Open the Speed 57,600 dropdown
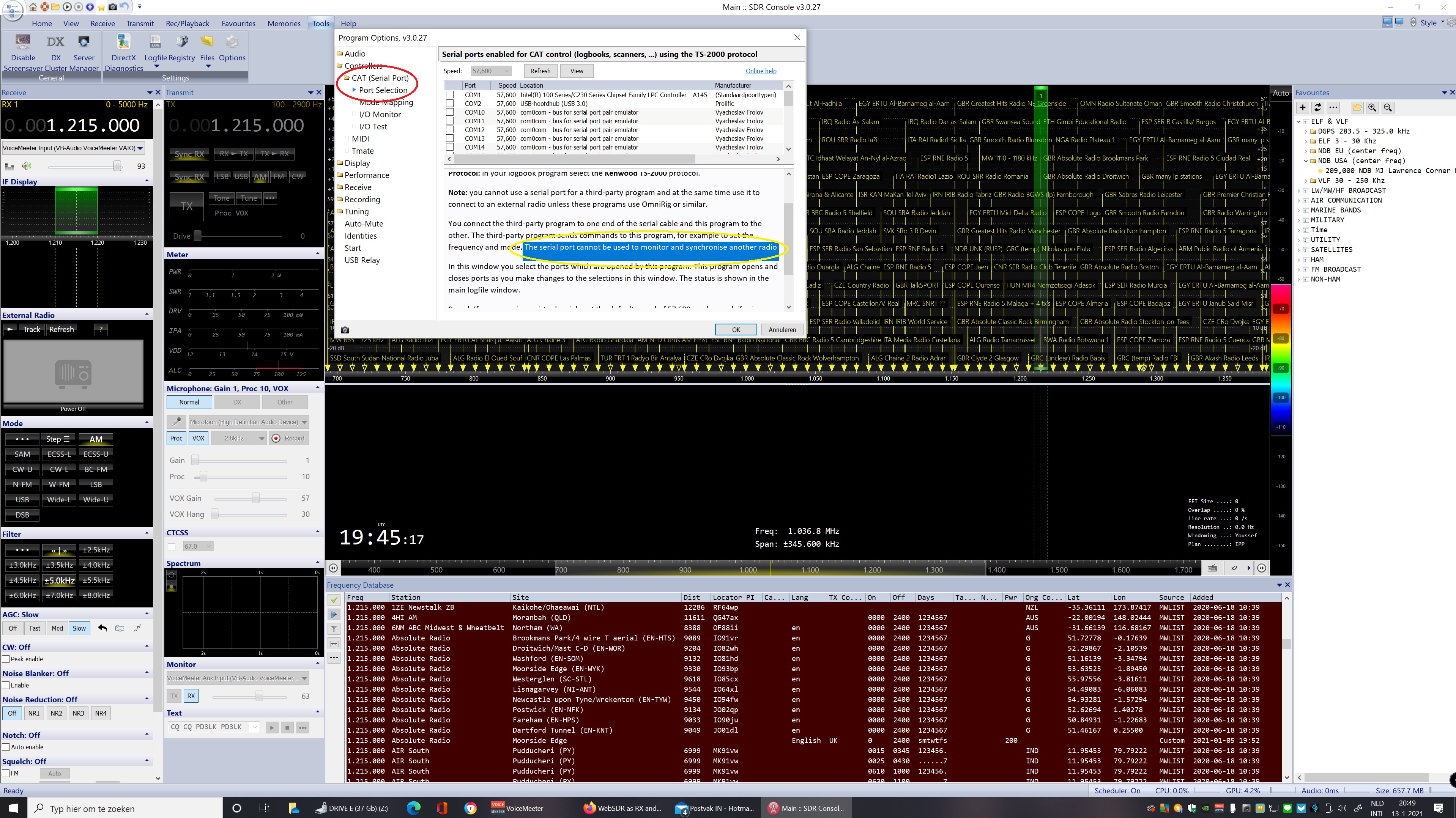The height and width of the screenshot is (818, 1456). (x=491, y=71)
